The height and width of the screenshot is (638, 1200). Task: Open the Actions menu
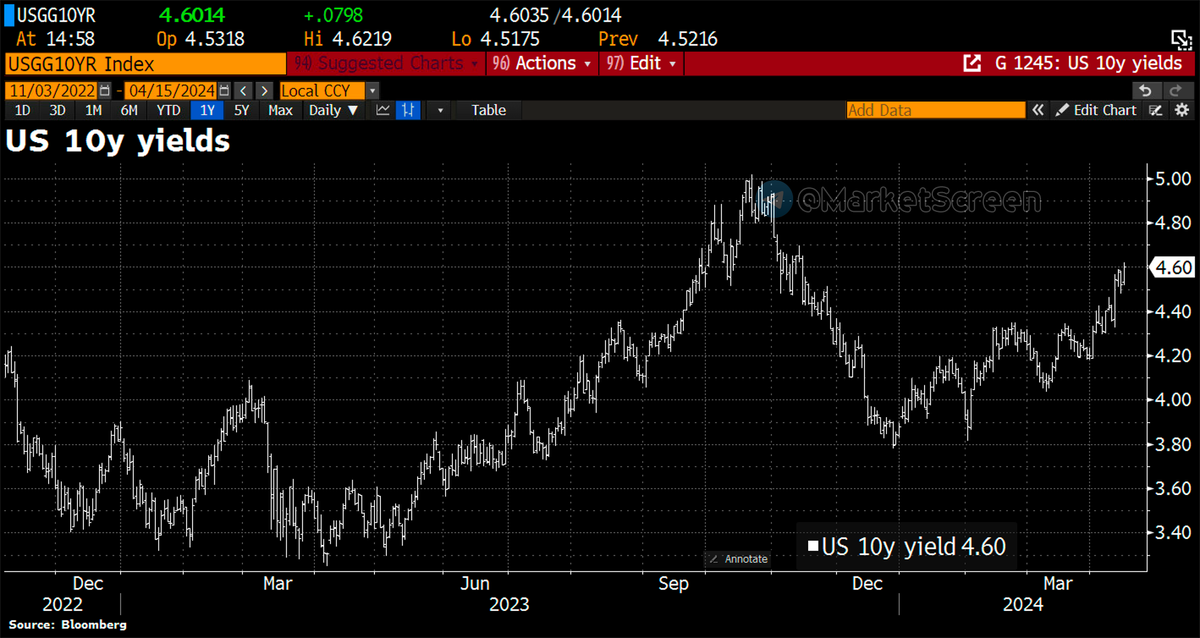pos(543,63)
